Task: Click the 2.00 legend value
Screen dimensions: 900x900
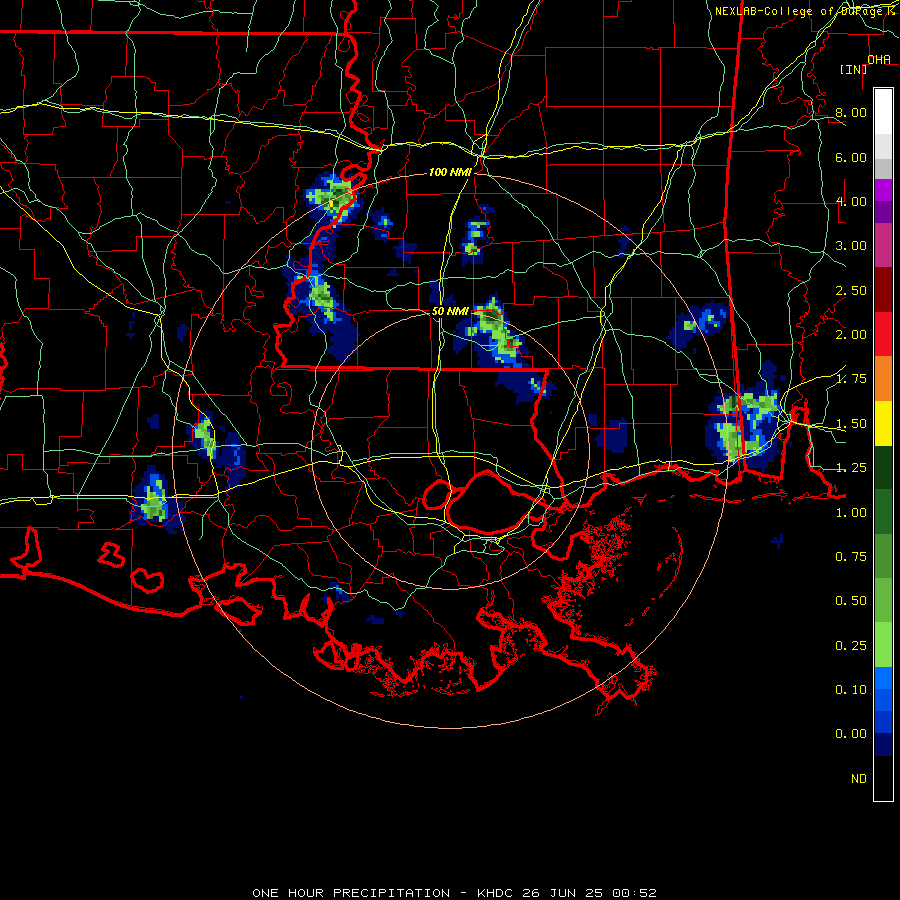Action: [x=851, y=335]
